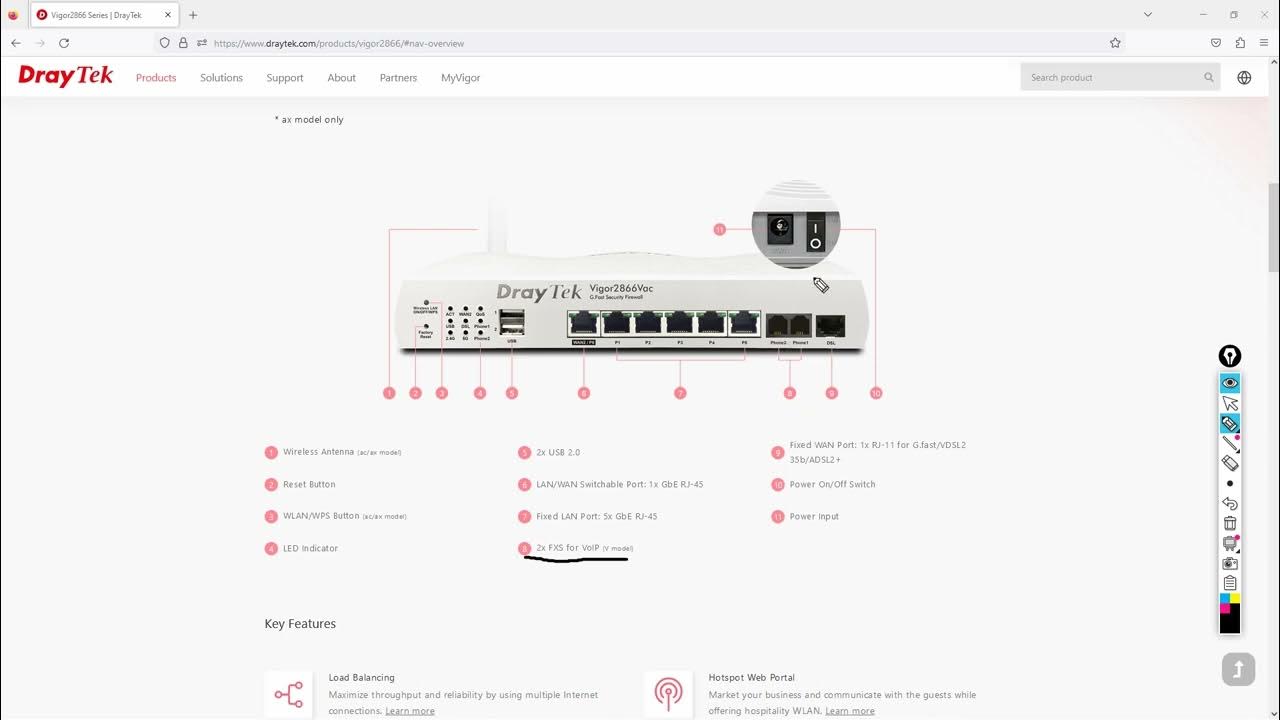Choose the black dot pen size

tap(1230, 483)
